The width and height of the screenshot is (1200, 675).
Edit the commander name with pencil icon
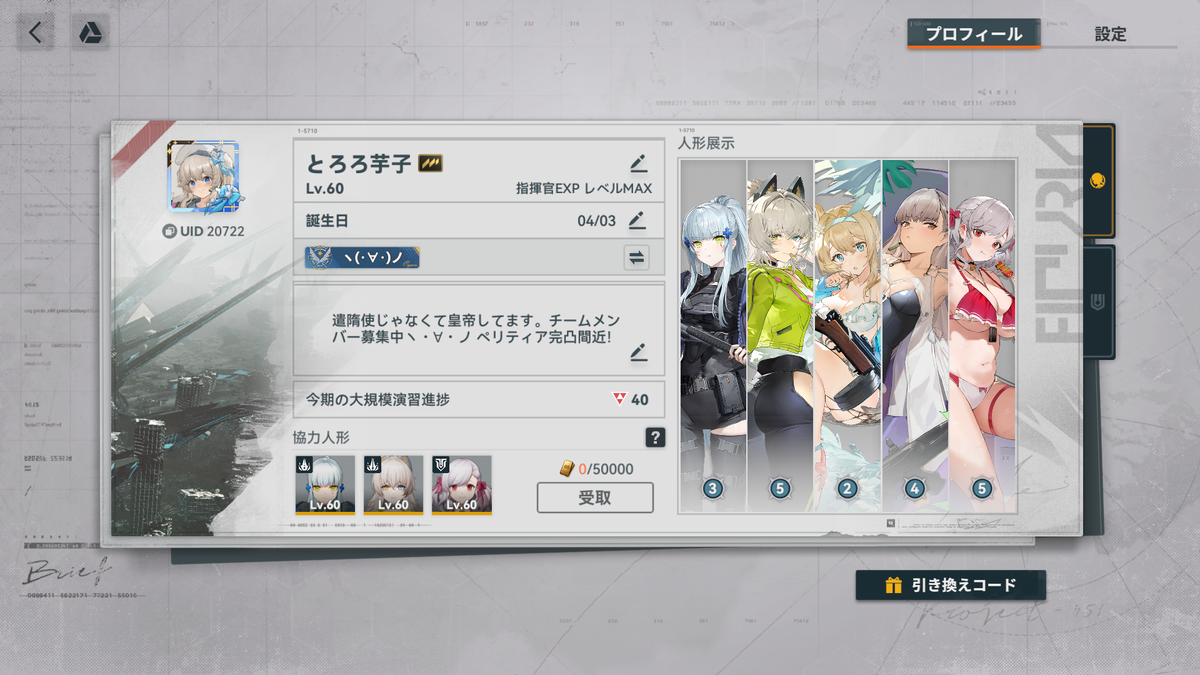click(x=638, y=164)
